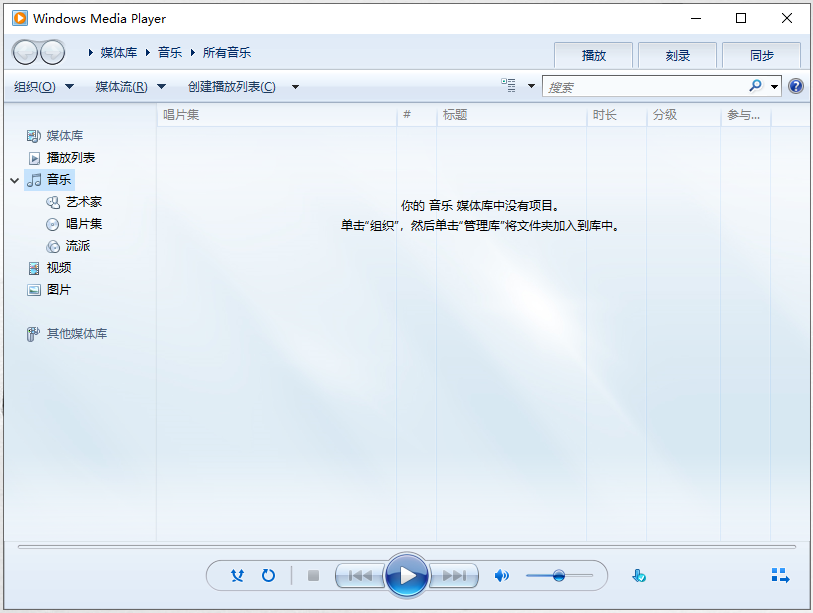
Task: Click the 播放列表 play icon
Action: [x=34, y=158]
